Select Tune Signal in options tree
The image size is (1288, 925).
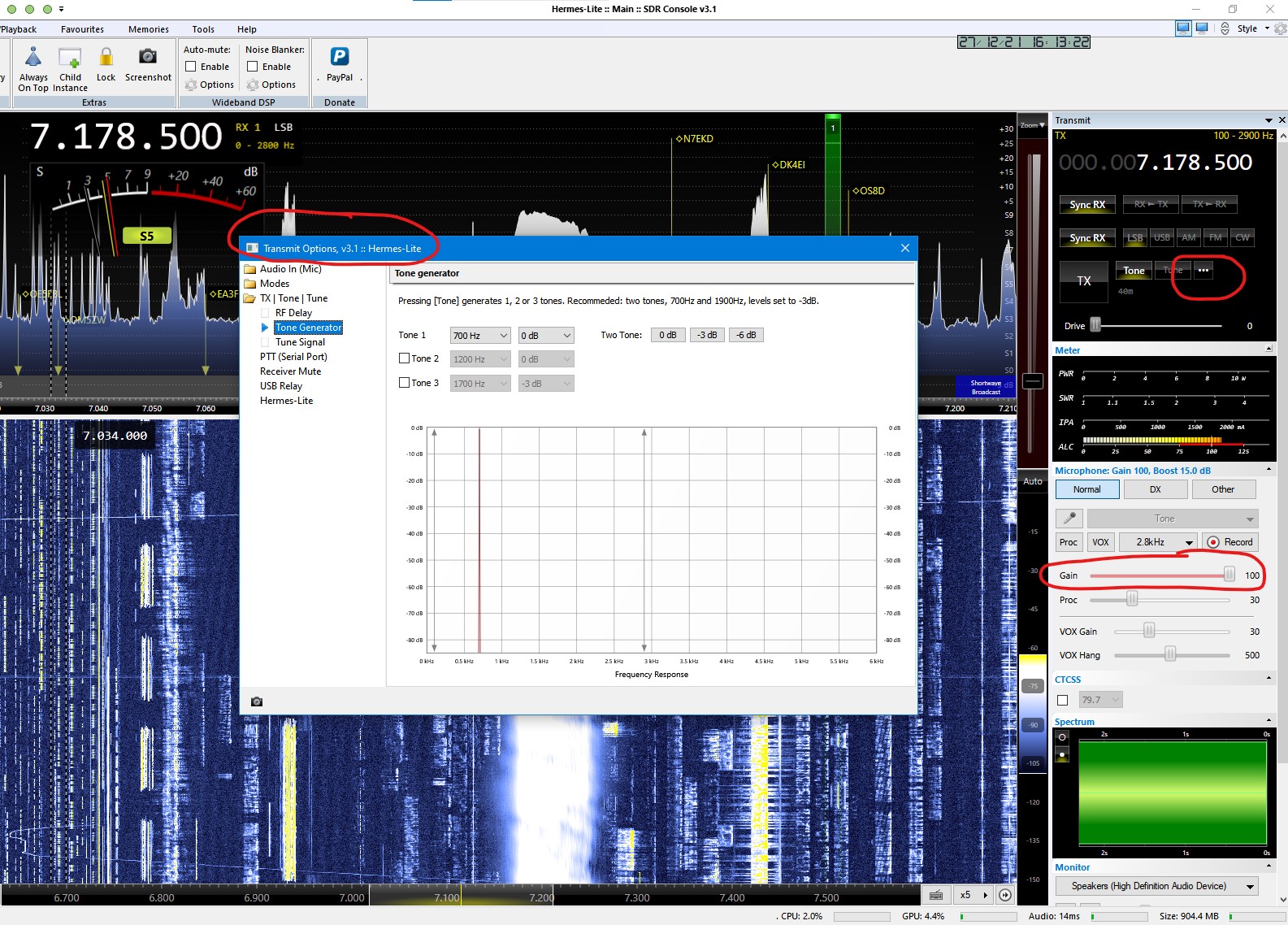tap(300, 342)
